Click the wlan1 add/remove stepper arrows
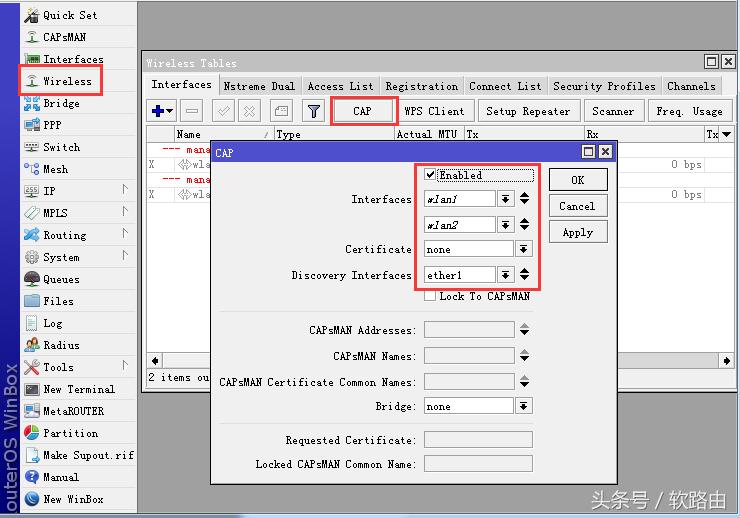The image size is (740, 518). tap(524, 199)
